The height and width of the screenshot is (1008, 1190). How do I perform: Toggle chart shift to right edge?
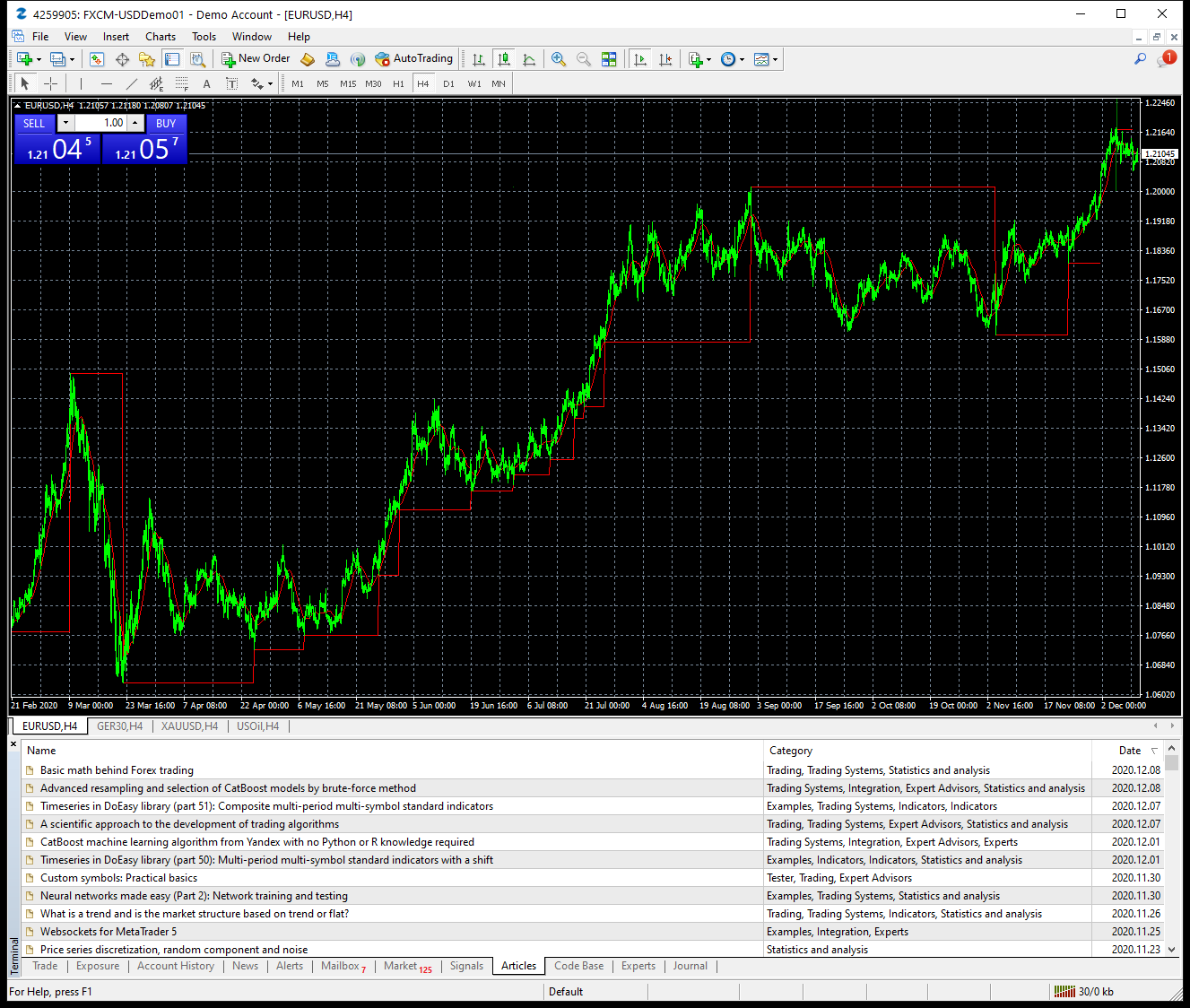coord(664,59)
